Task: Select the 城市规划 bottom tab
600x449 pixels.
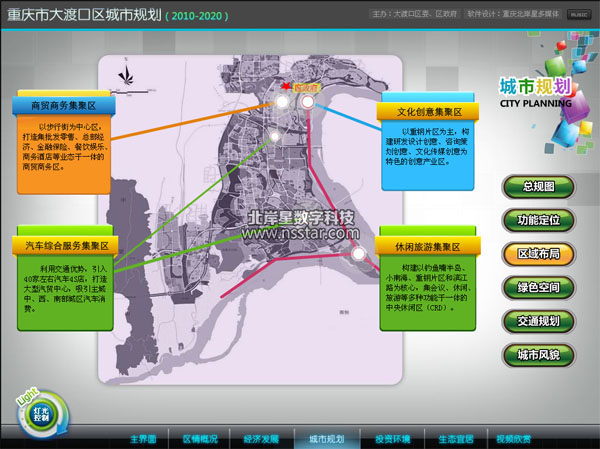Action: click(x=326, y=439)
